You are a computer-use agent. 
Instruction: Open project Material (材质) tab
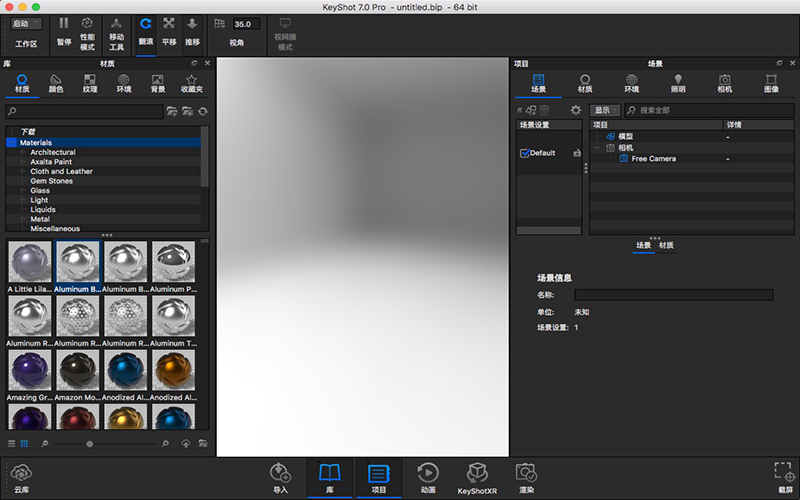point(585,84)
